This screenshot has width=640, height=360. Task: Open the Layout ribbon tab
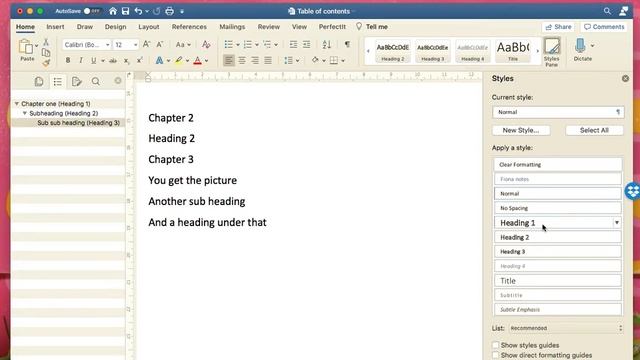tap(149, 27)
